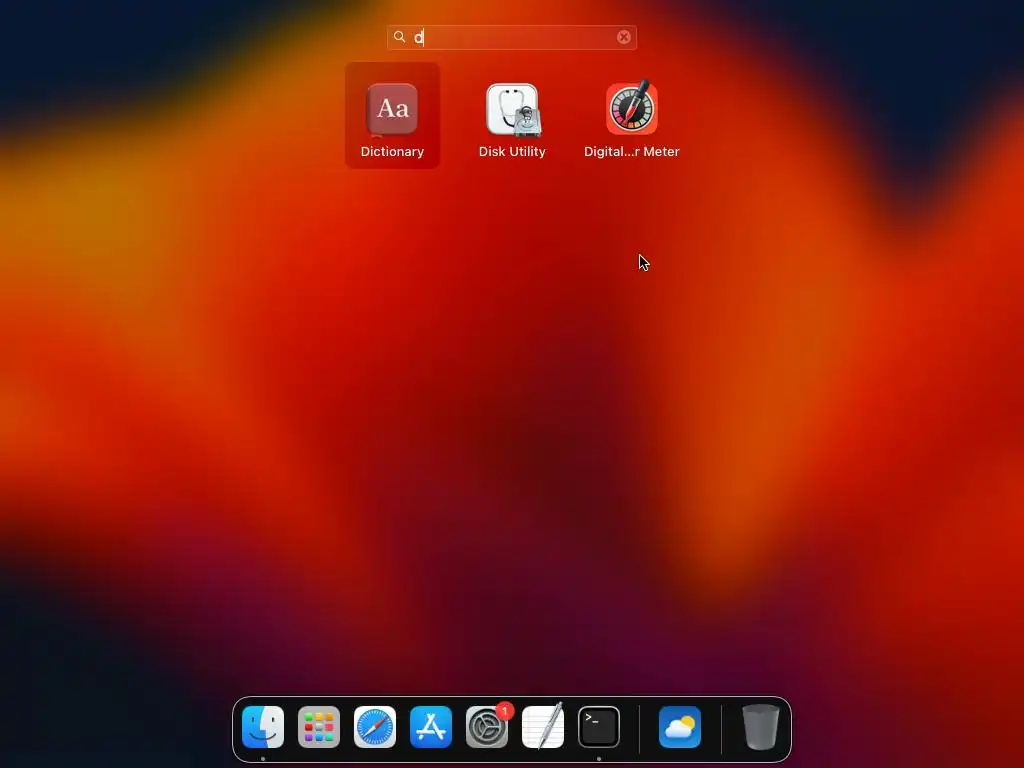Launch Disk Utility from search results
The height and width of the screenshot is (768, 1024).
(512, 110)
